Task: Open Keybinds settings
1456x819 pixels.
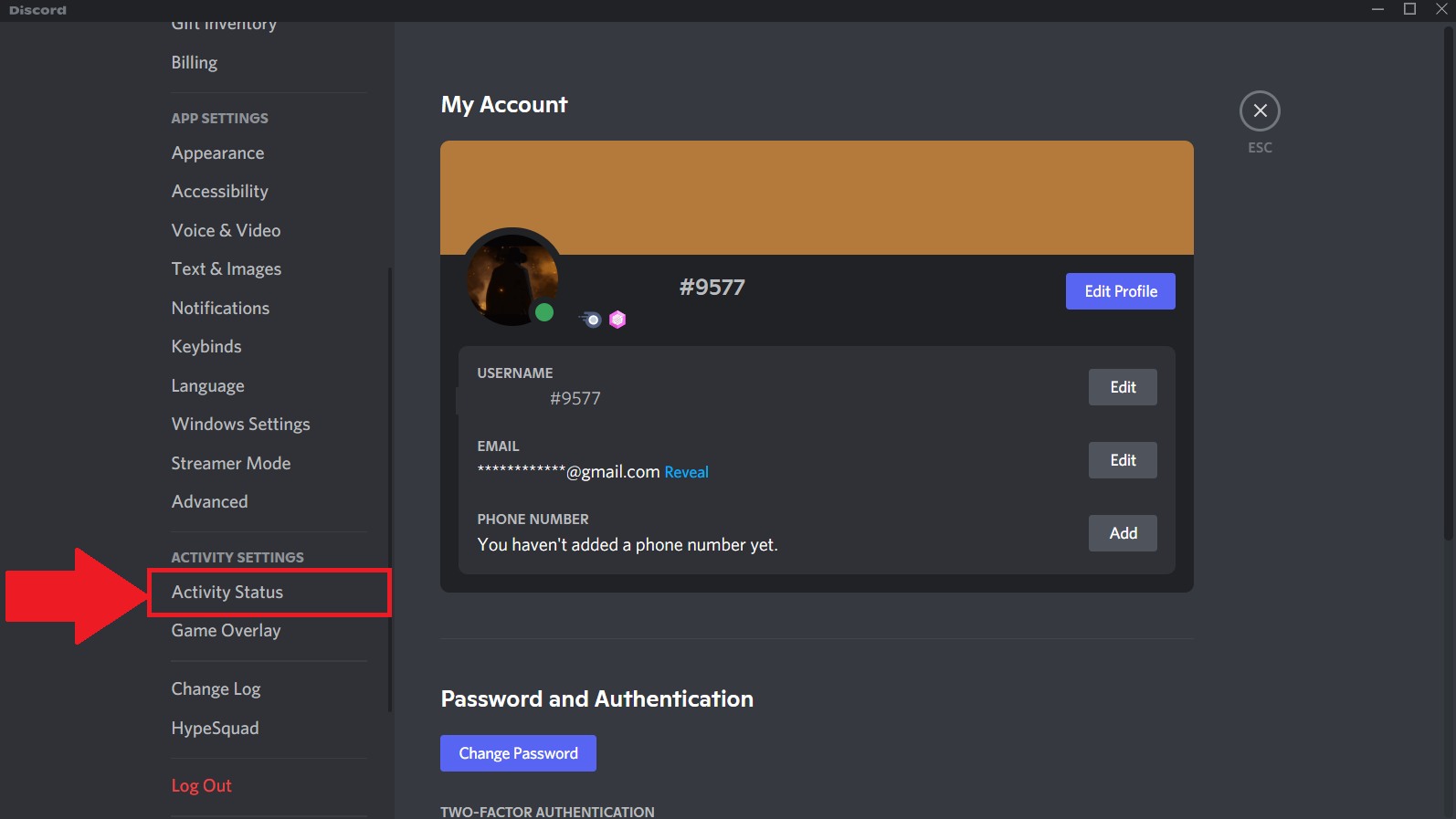Action: click(x=206, y=347)
